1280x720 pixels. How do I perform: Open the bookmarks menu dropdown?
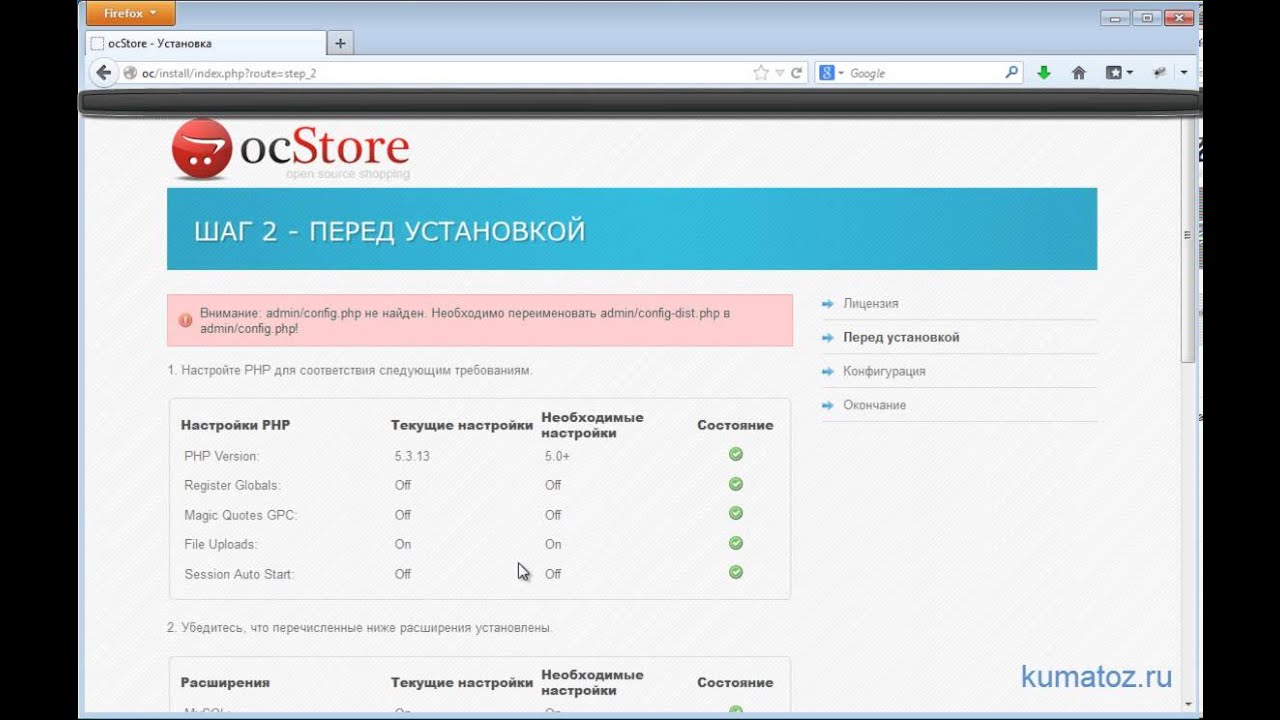pyautogui.click(x=1119, y=73)
